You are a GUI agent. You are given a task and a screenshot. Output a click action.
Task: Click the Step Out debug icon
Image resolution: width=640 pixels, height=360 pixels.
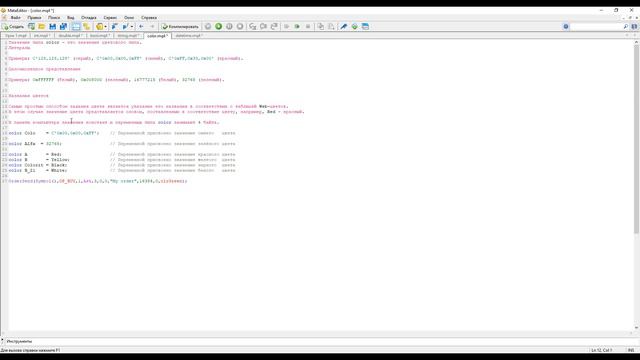(x=274, y=27)
